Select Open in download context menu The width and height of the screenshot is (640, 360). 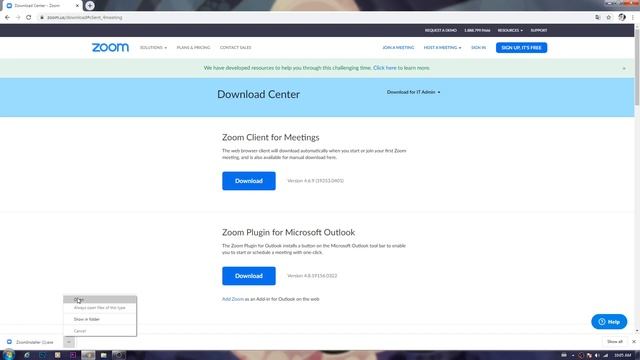(x=100, y=300)
